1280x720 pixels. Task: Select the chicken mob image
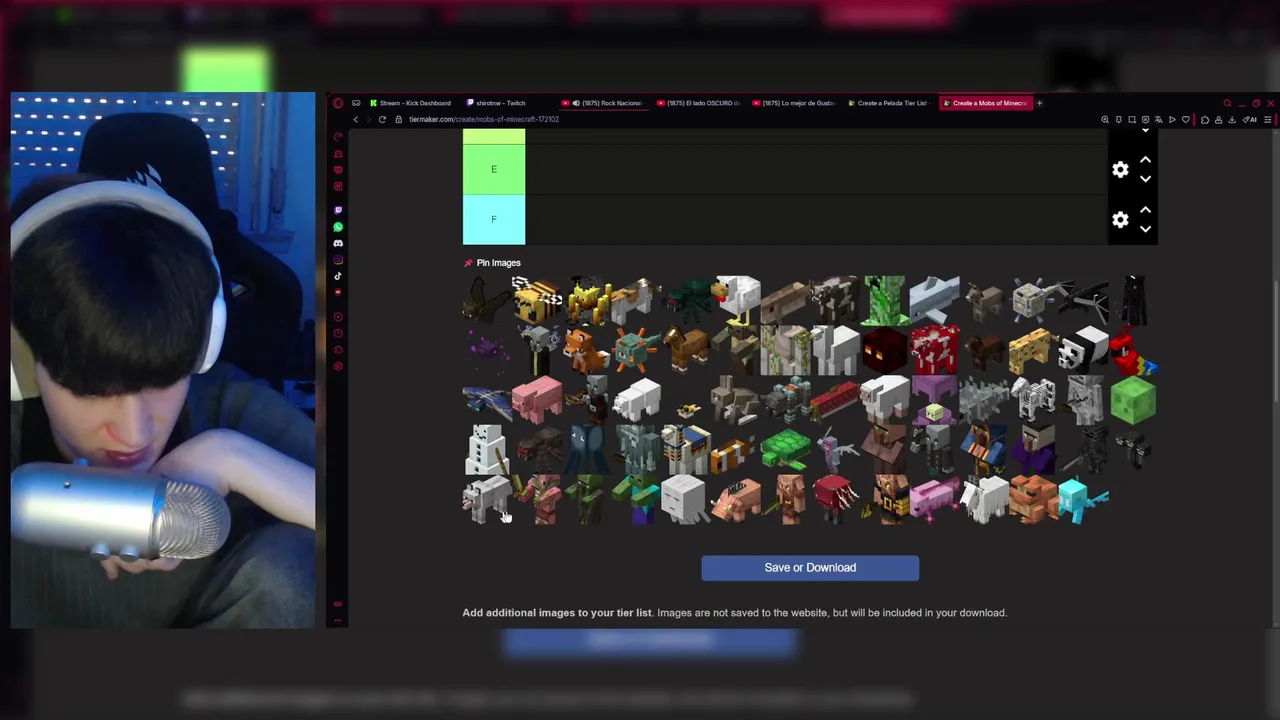click(x=737, y=301)
